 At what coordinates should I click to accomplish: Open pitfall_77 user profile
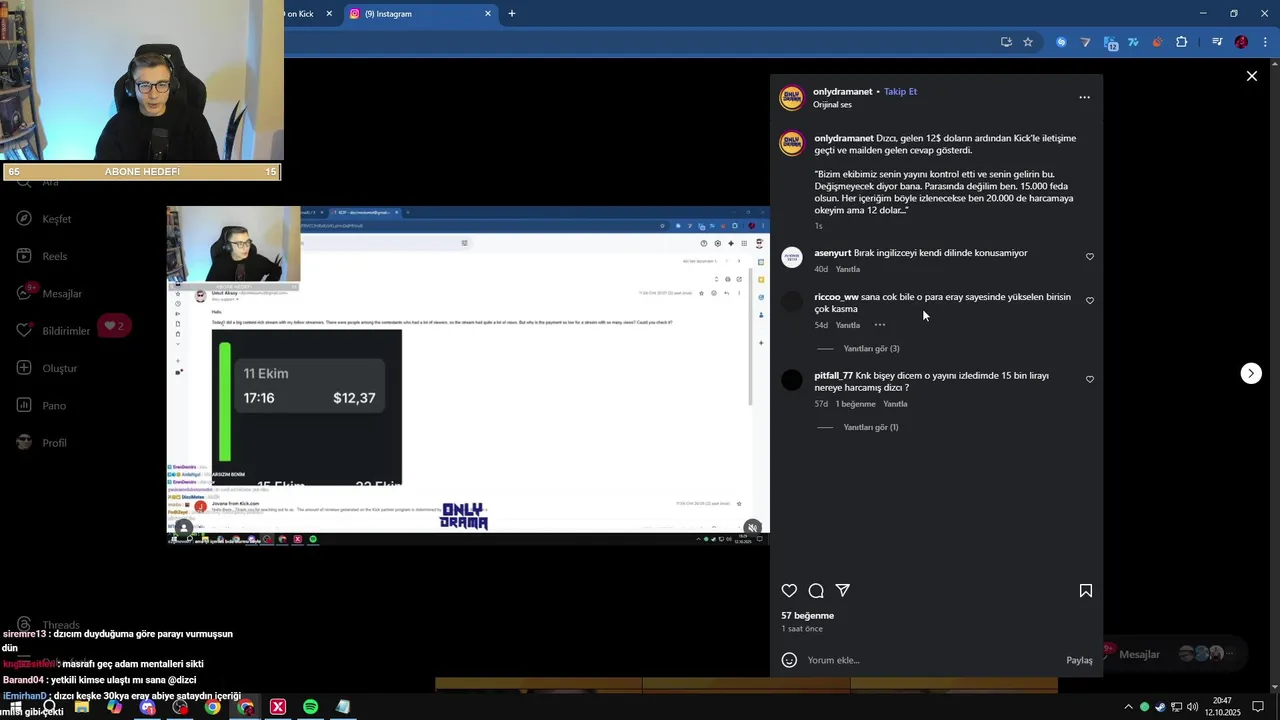click(833, 376)
